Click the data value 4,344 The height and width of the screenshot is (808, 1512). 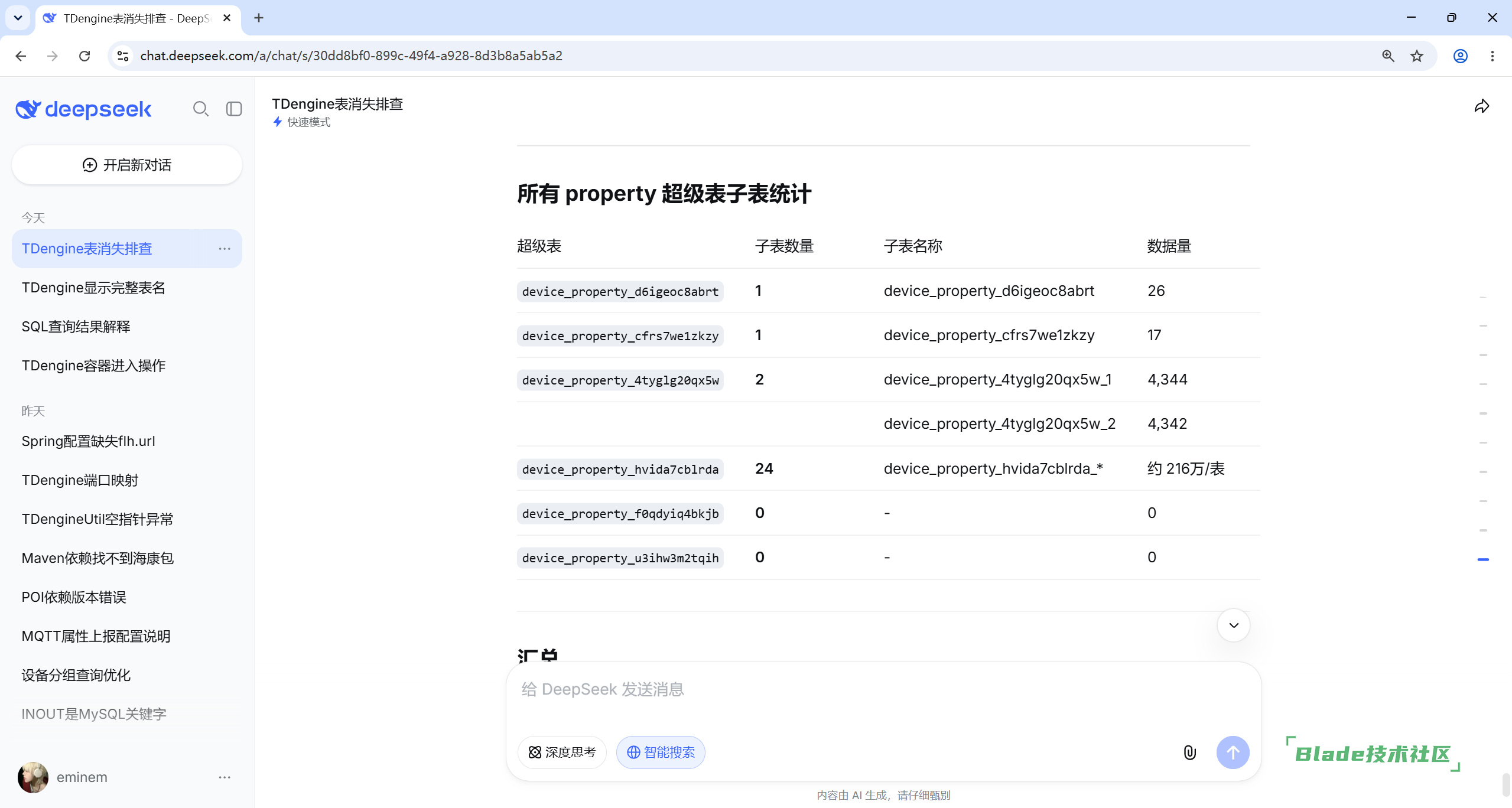tap(1167, 379)
